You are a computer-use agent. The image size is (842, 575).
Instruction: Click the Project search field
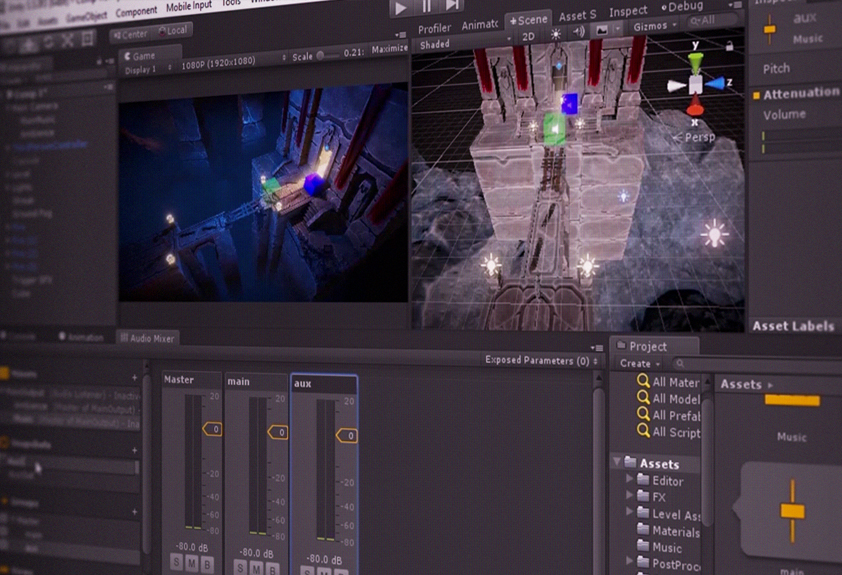click(x=757, y=365)
